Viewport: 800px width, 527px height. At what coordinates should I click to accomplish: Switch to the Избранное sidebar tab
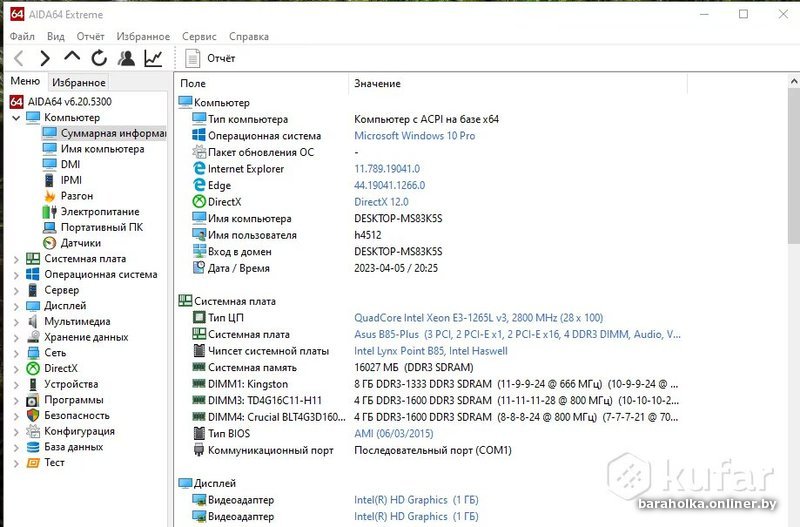click(78, 83)
